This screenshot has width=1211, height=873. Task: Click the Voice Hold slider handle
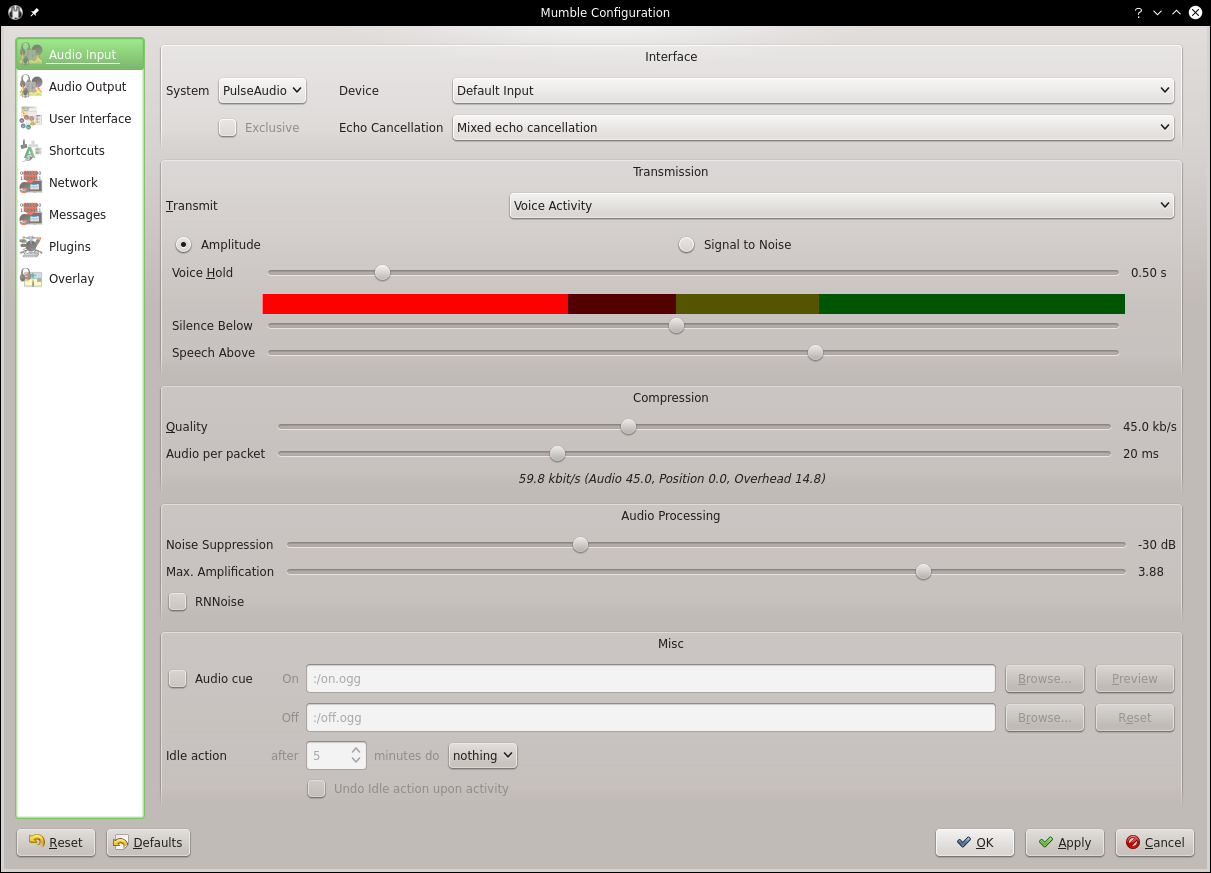(382, 273)
